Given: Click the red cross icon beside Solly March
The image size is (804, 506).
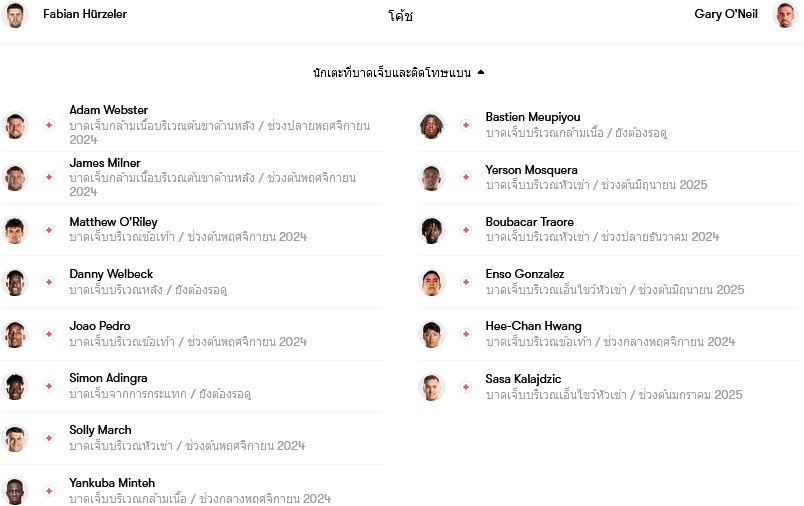Looking at the screenshot, I should coord(49,438).
